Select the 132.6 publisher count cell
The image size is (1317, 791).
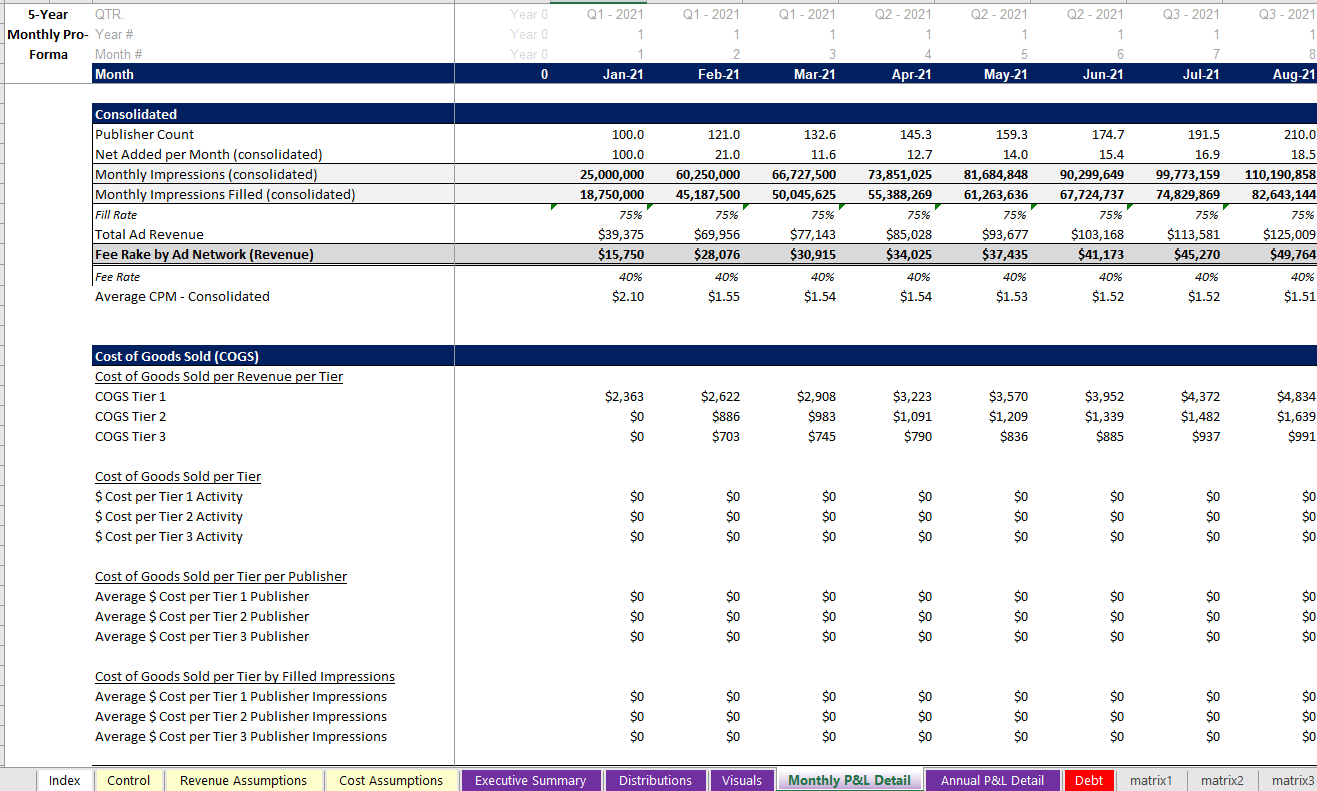click(790, 134)
